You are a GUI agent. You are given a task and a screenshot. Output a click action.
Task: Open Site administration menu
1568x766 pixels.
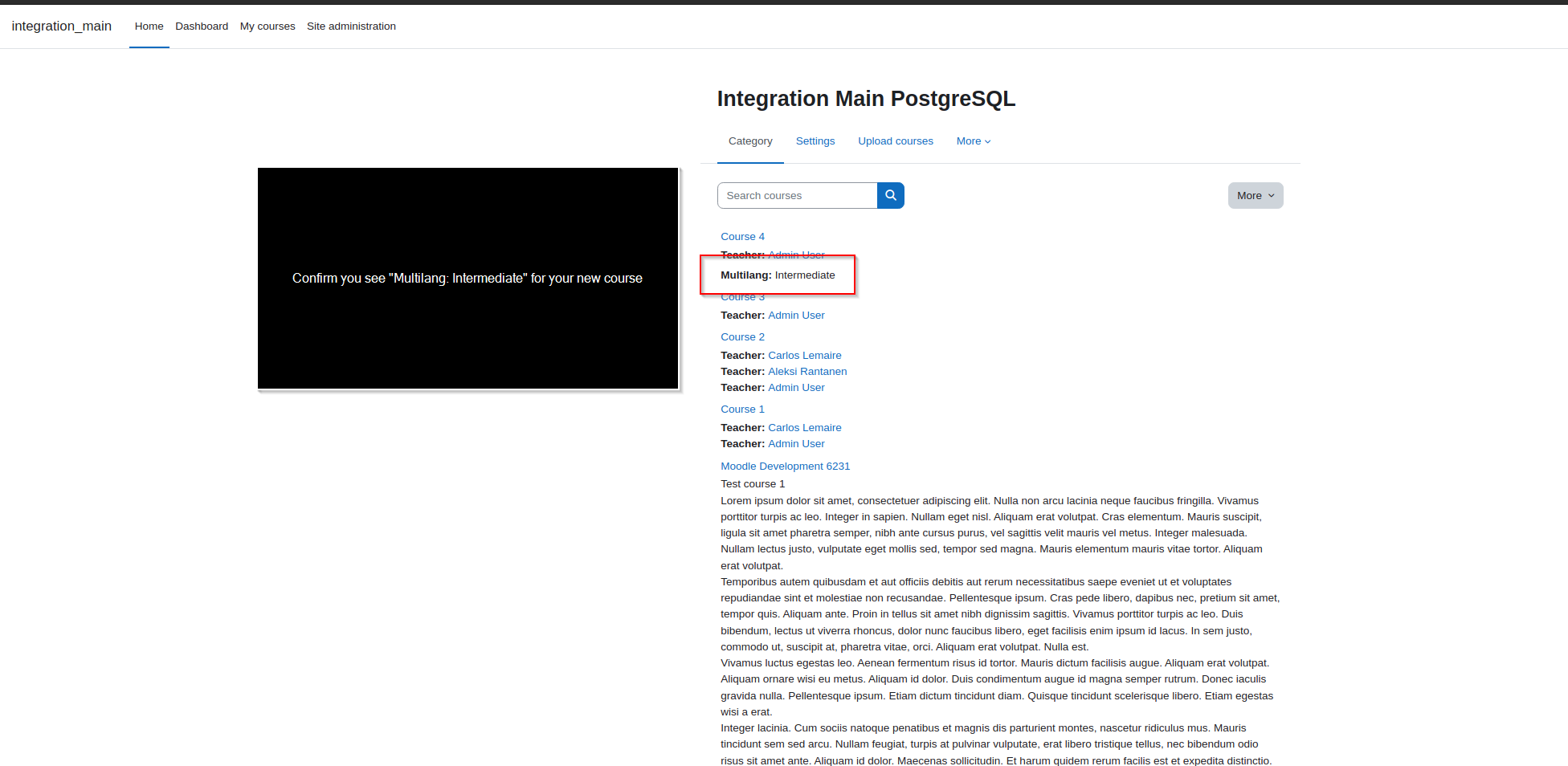pyautogui.click(x=351, y=26)
